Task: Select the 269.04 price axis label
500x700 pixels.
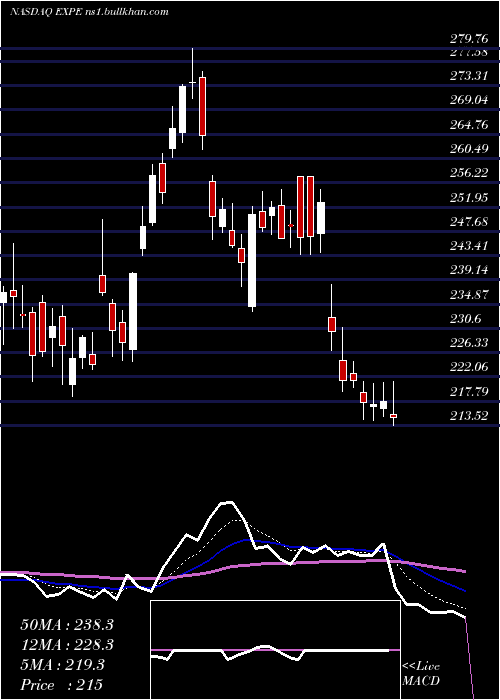Action: [468, 100]
